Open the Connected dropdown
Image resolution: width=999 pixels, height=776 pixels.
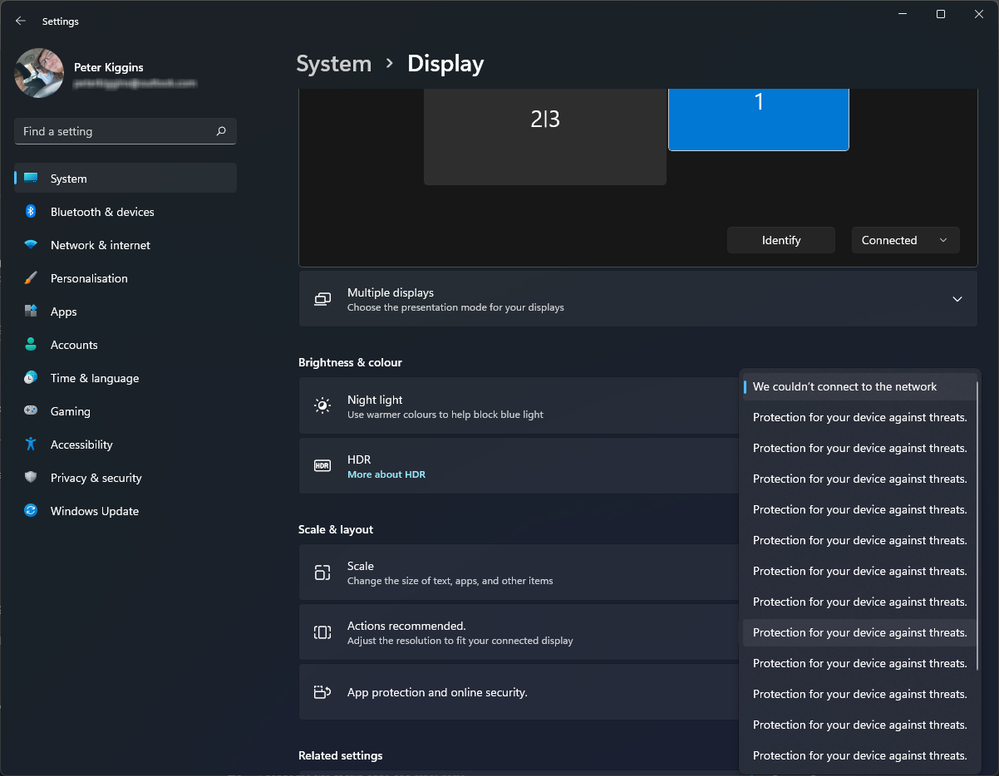(x=905, y=240)
